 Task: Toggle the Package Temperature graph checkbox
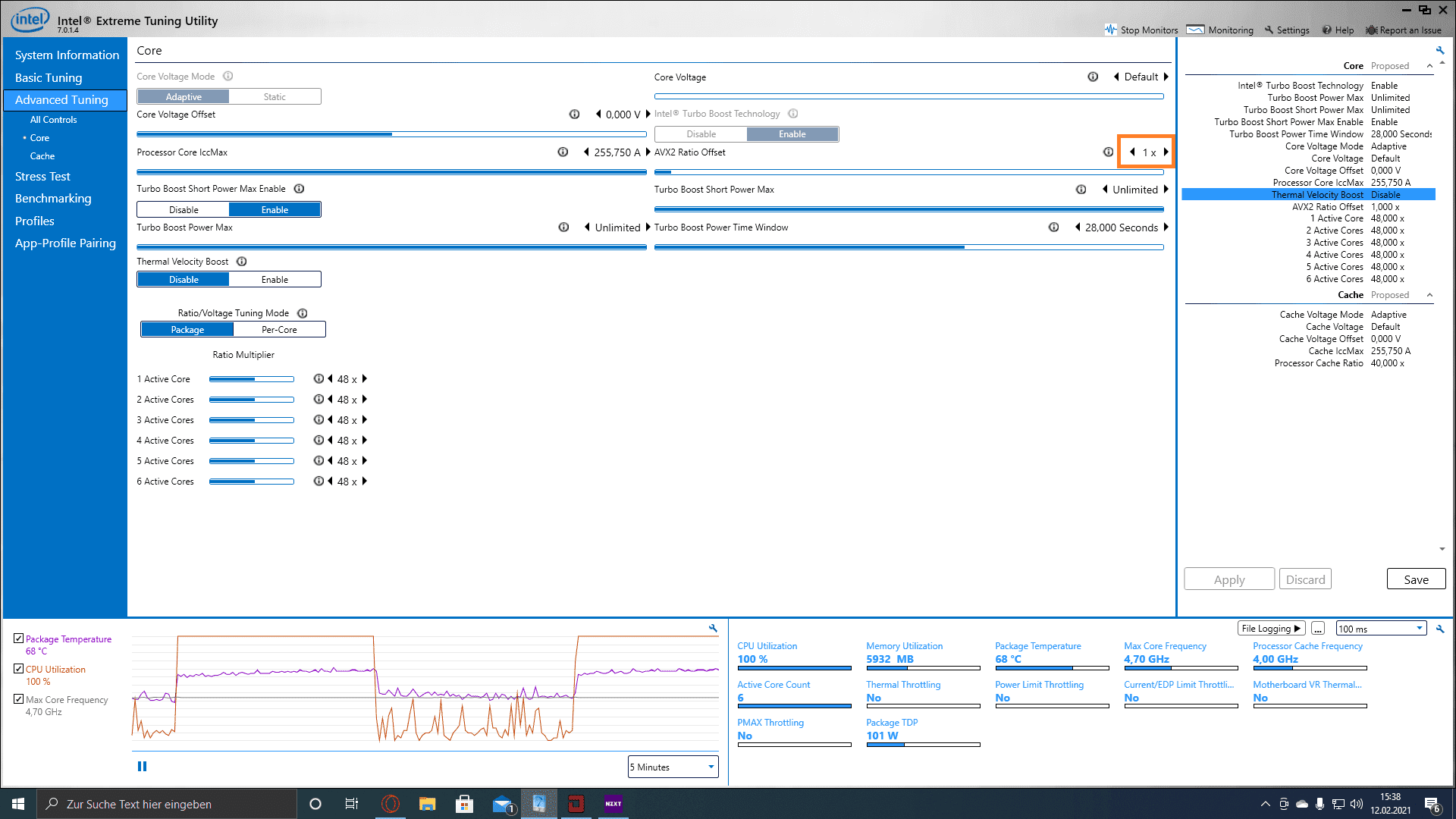pyautogui.click(x=18, y=639)
